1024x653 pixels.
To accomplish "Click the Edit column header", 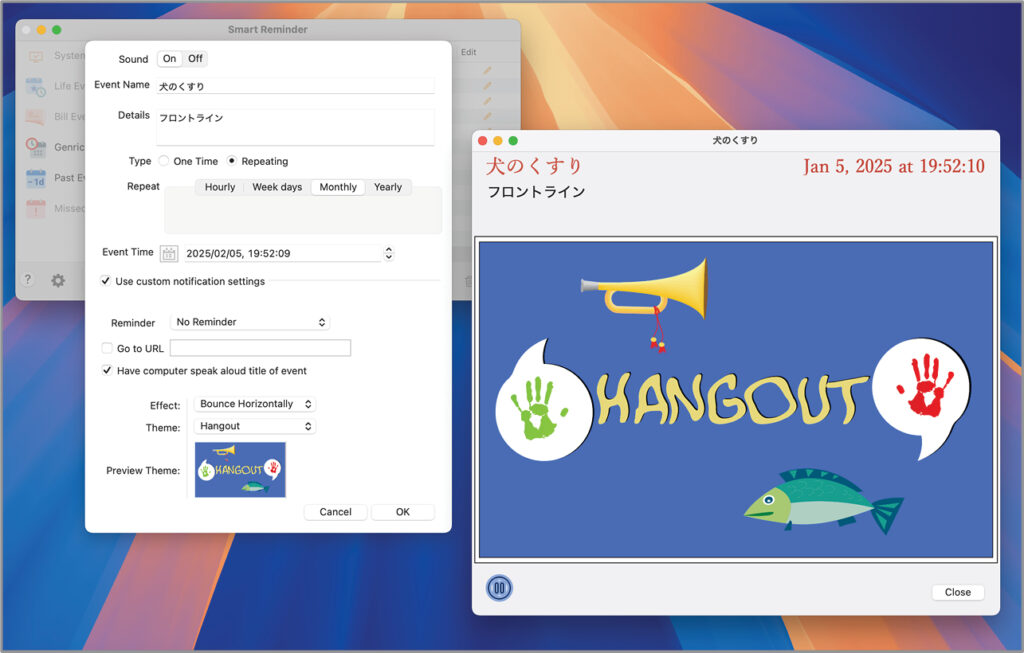I will click(469, 52).
